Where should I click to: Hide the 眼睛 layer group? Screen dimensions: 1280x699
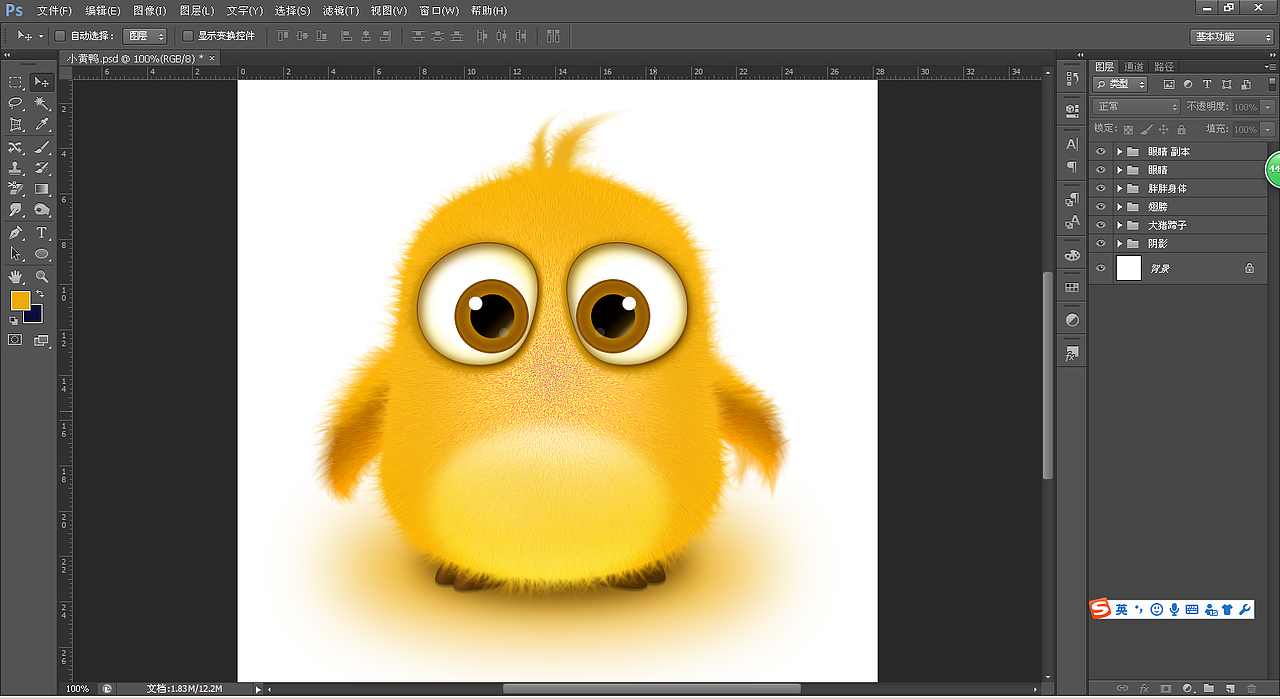1101,170
